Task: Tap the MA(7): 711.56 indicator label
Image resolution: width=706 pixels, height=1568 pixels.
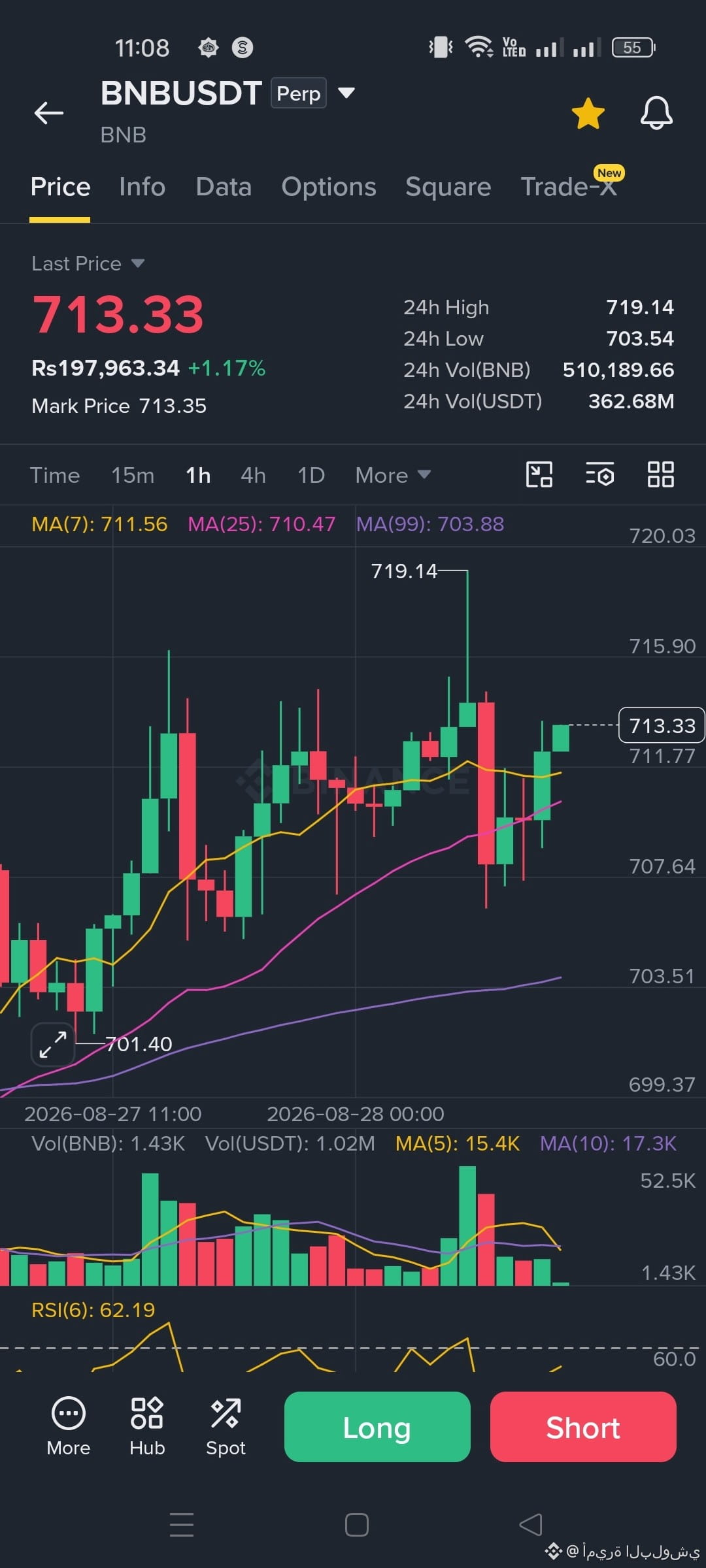Action: (x=99, y=524)
